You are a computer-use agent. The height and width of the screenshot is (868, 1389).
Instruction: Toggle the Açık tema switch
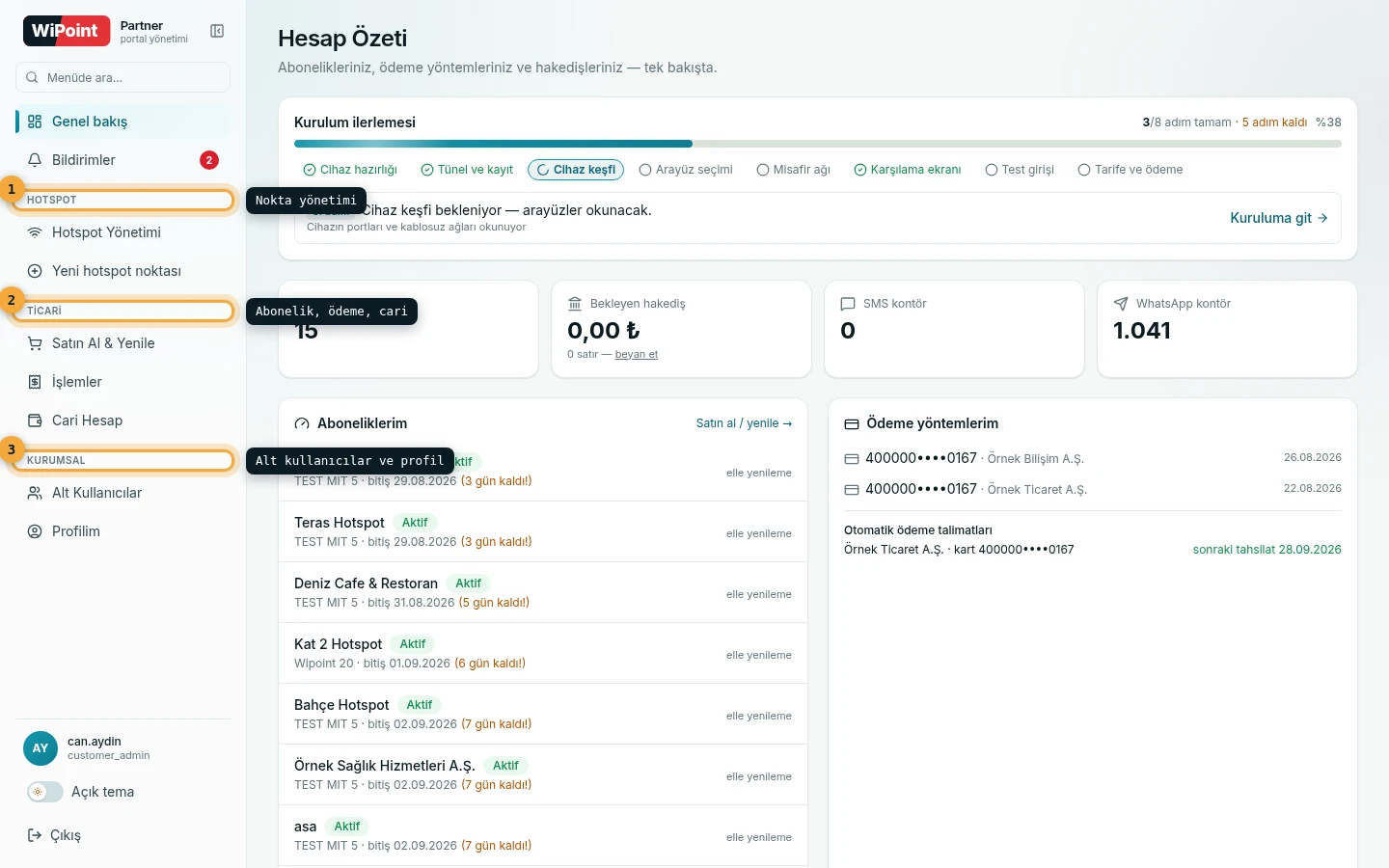[45, 792]
